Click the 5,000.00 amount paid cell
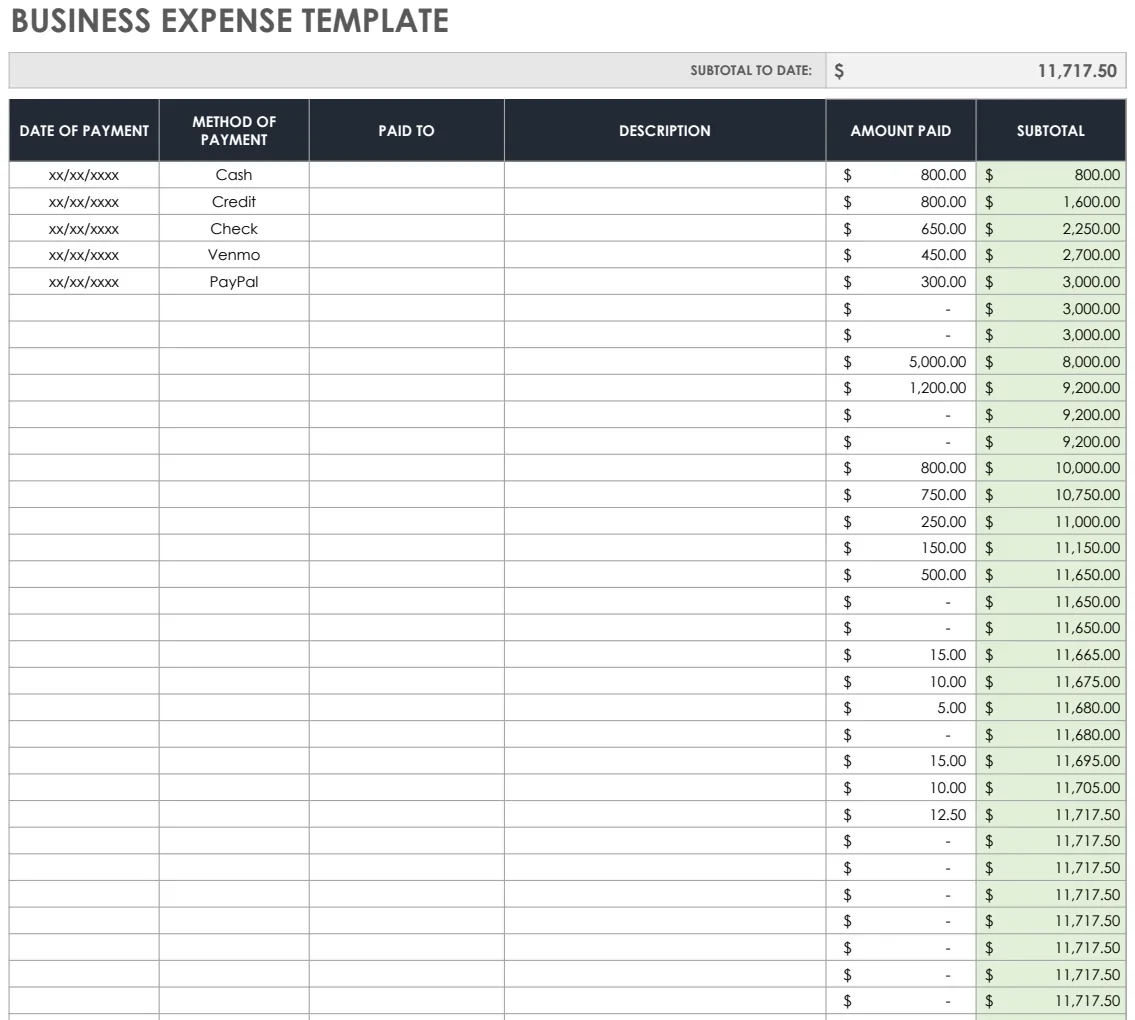 (900, 361)
